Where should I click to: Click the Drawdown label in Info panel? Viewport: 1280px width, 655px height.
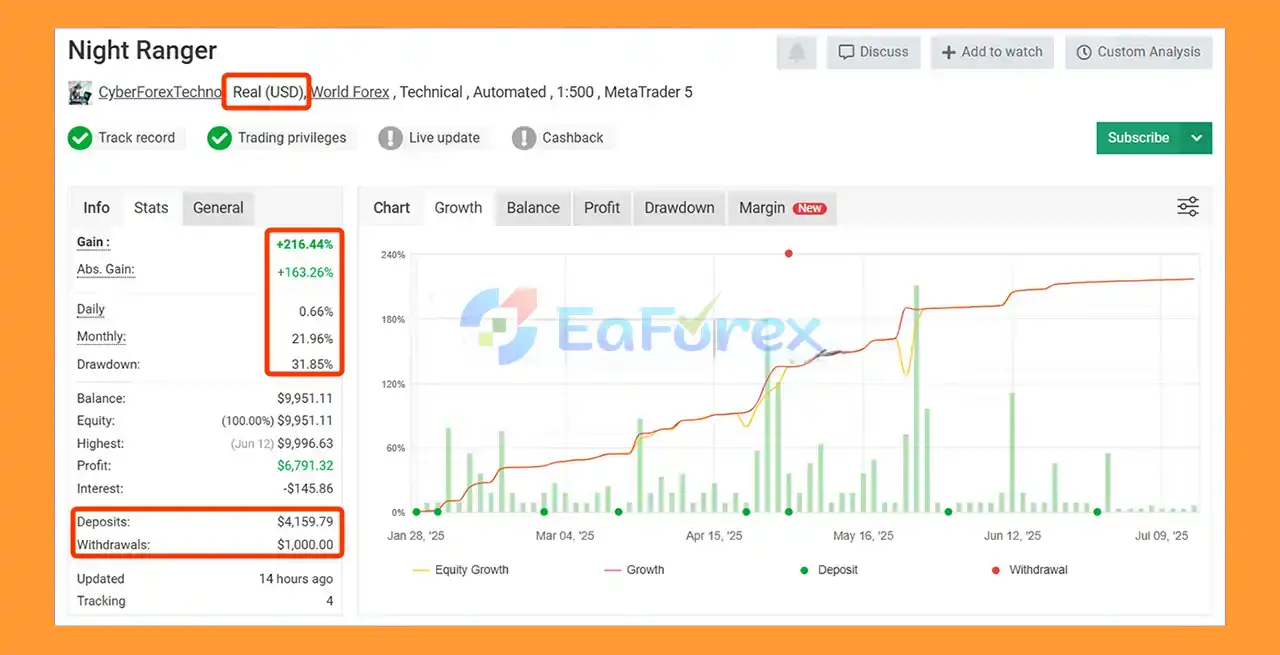[108, 365]
